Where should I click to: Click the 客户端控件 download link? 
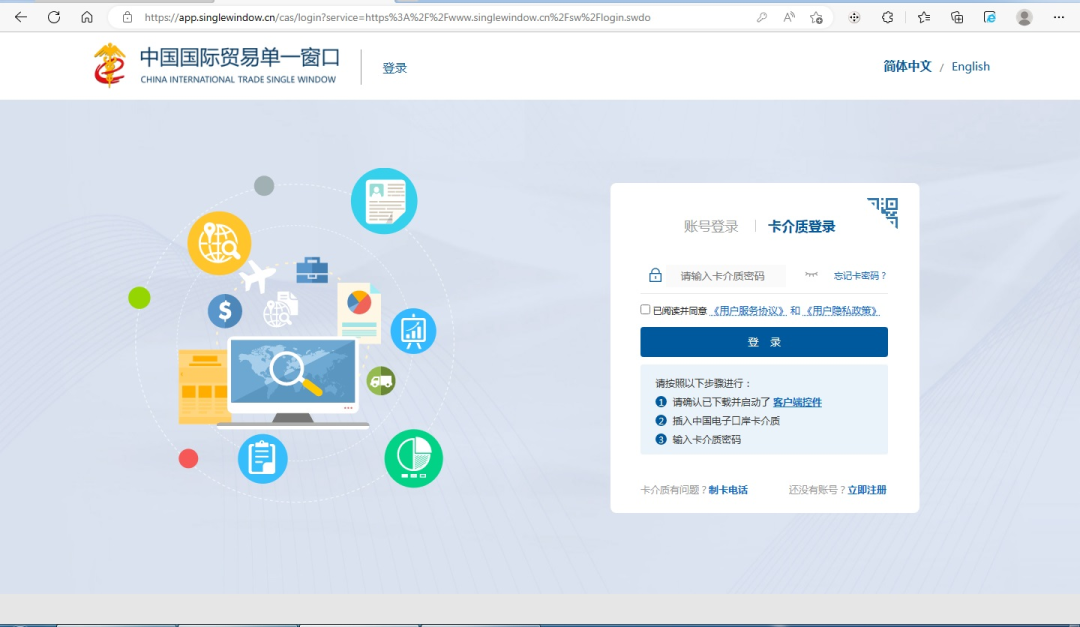coord(797,402)
